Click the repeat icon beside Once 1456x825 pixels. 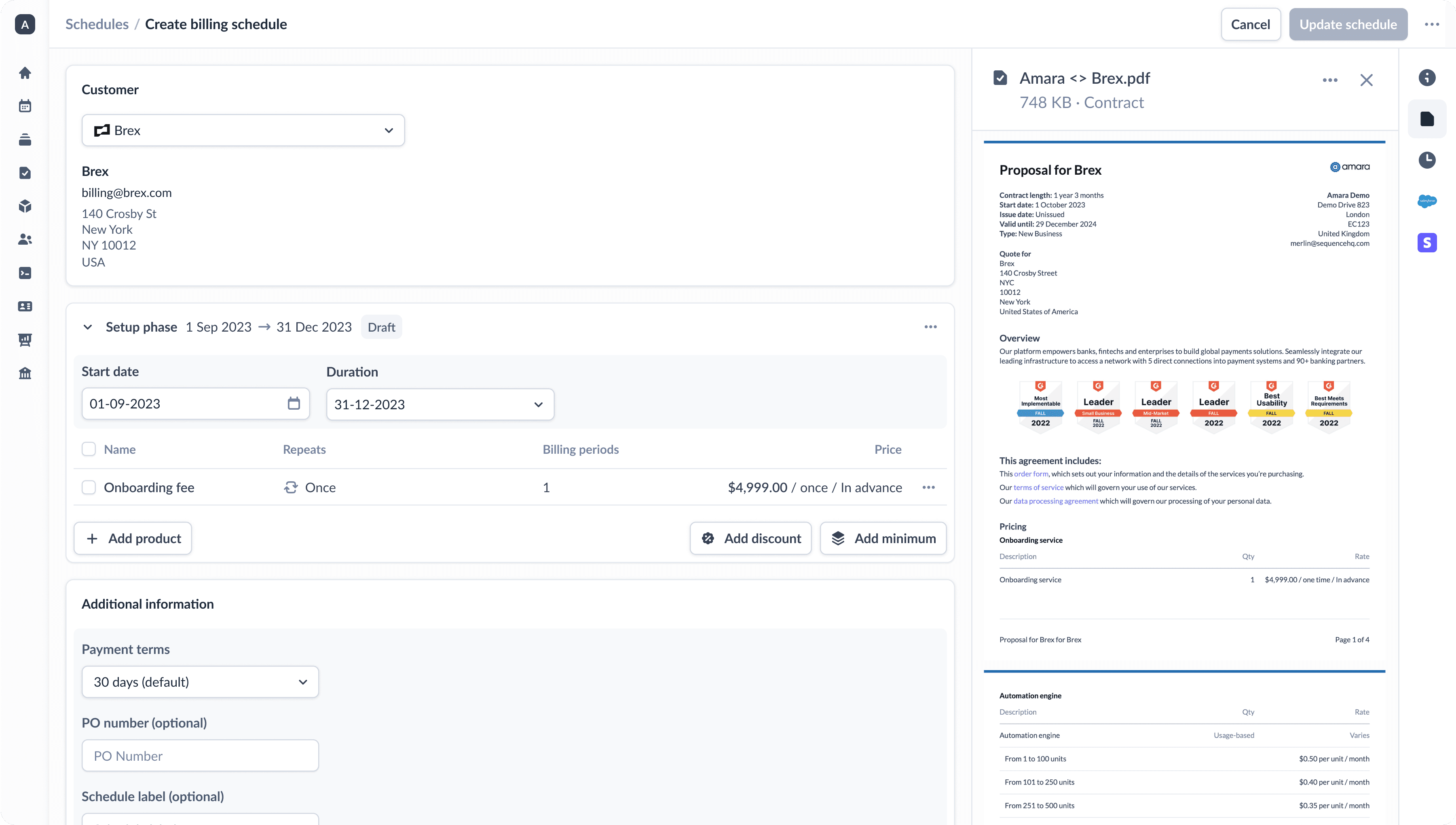291,487
